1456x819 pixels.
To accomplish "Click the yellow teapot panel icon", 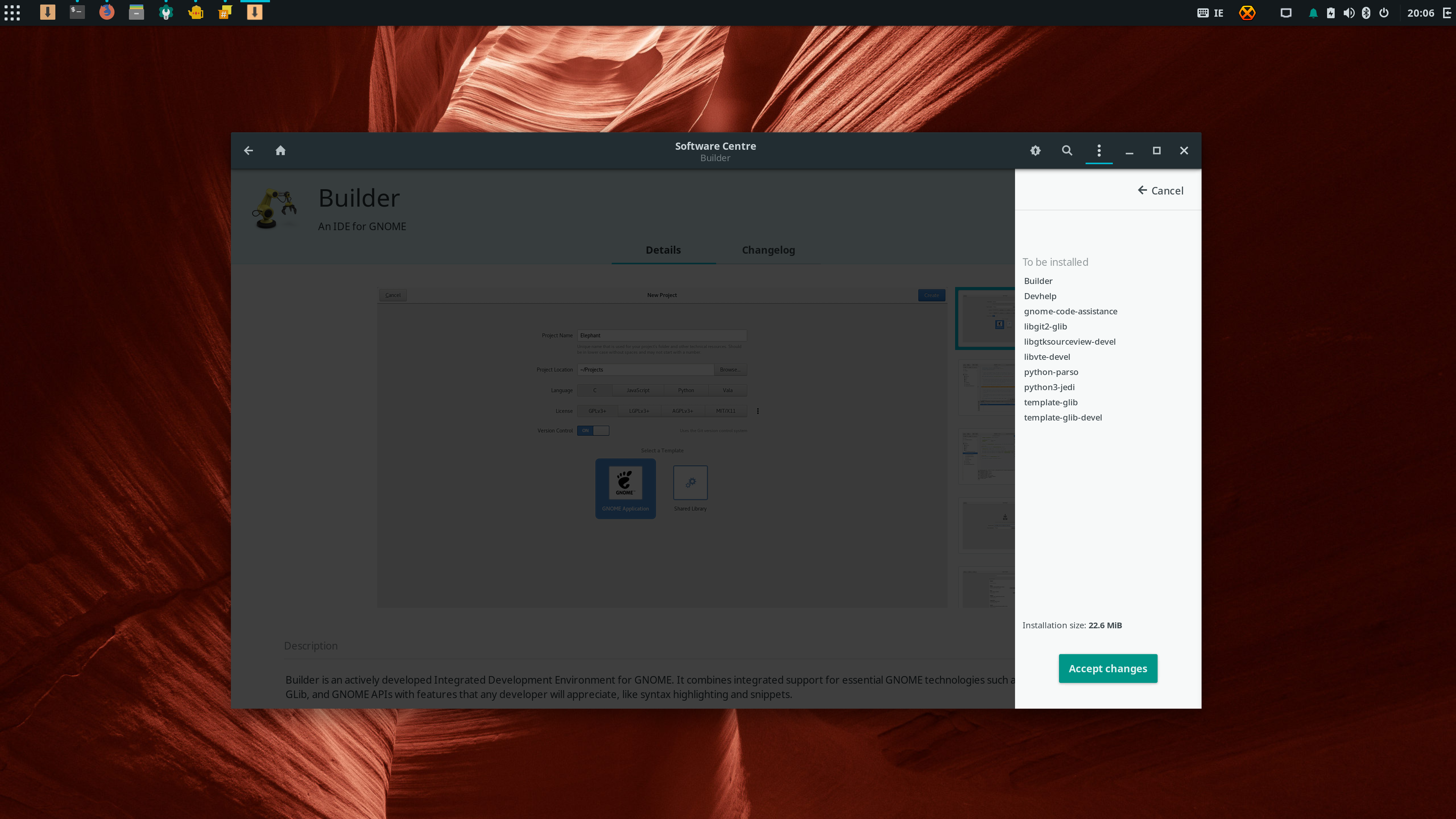I will pos(196,13).
